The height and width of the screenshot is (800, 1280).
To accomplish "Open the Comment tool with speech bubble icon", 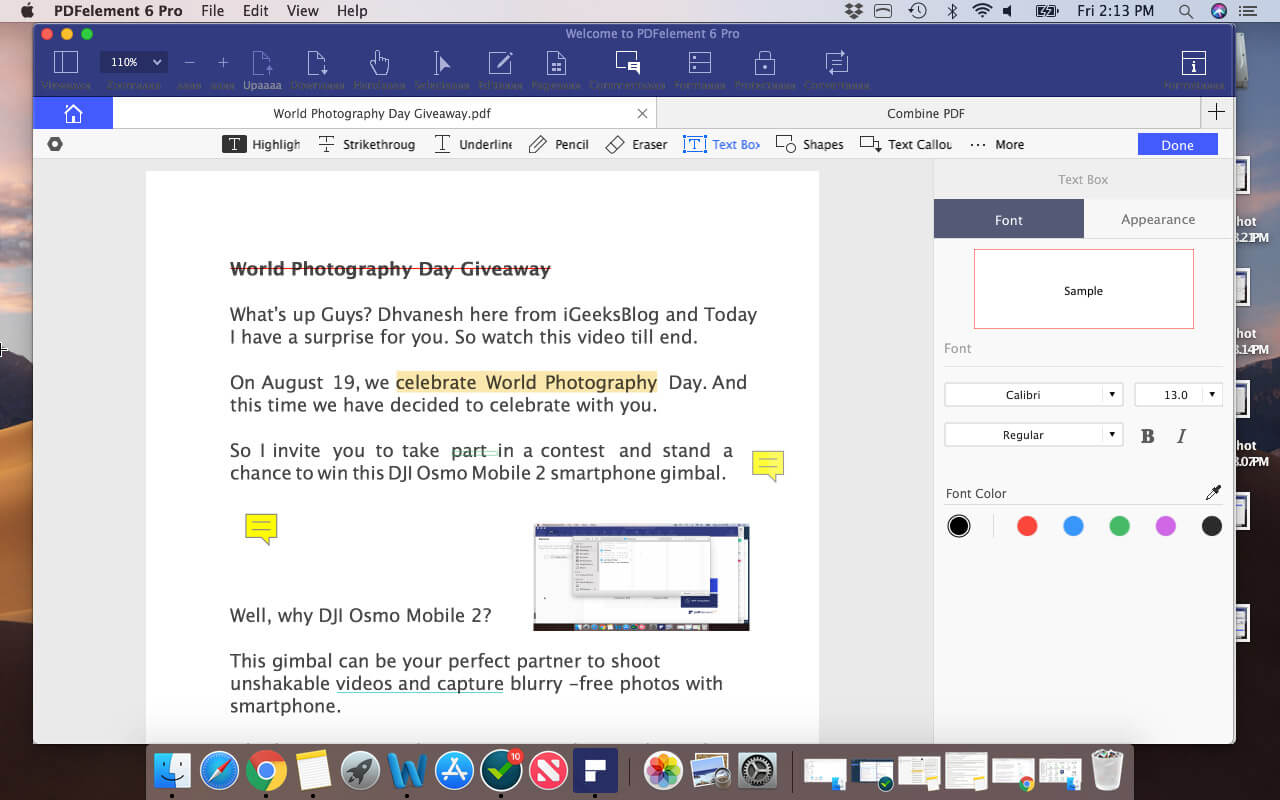I will point(627,62).
